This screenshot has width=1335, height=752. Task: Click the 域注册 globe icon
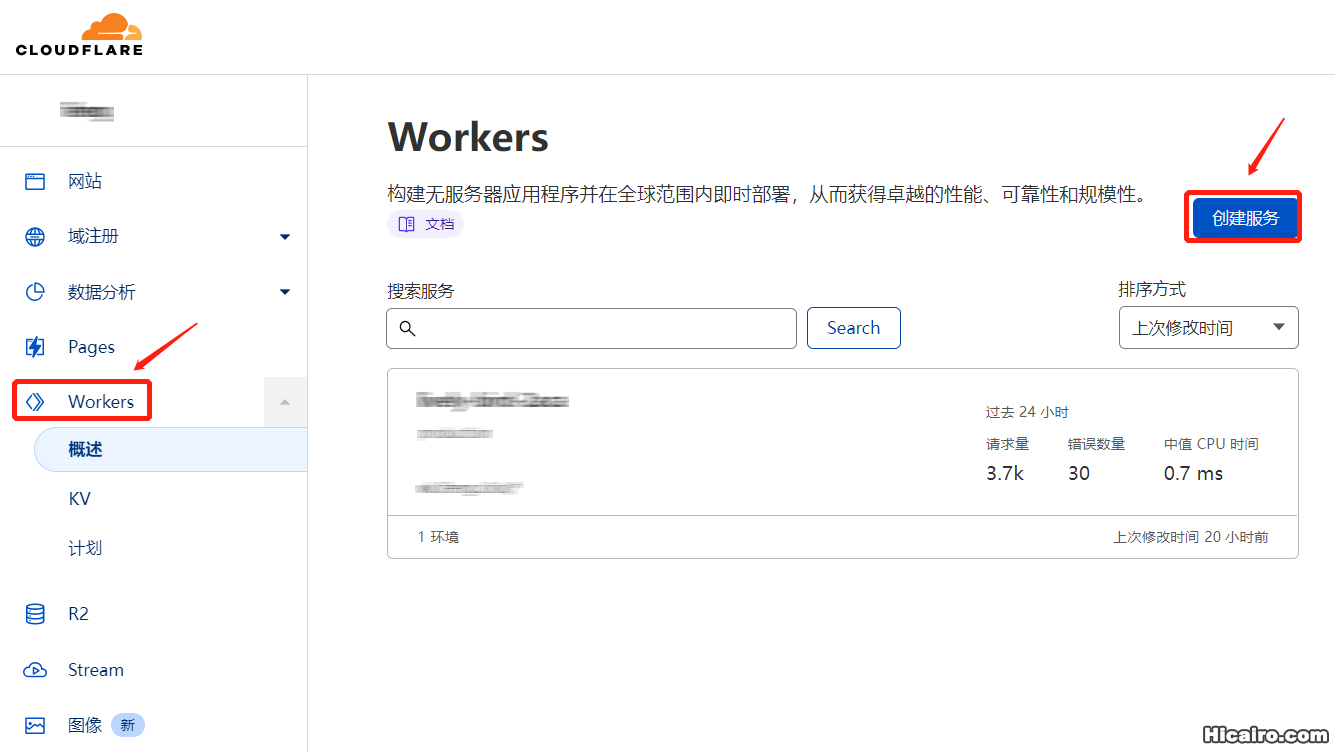35,237
